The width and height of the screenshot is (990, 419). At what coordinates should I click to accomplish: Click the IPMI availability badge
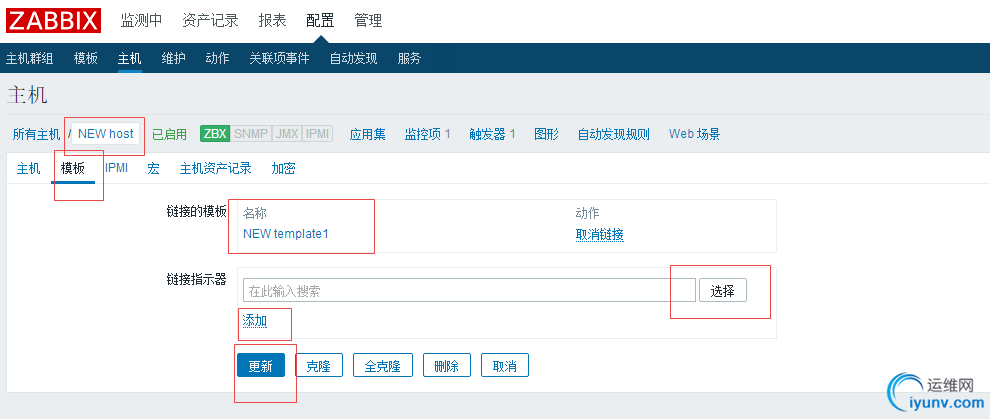tap(318, 134)
